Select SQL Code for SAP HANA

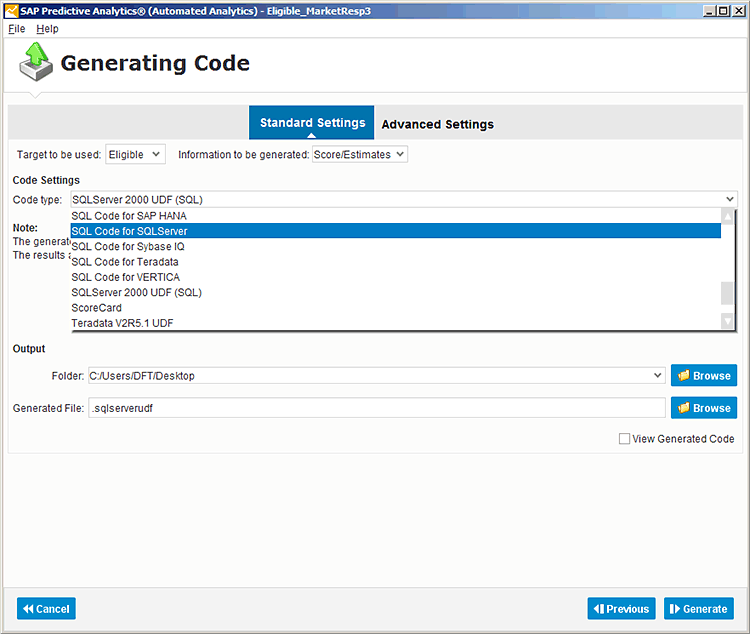(396, 216)
